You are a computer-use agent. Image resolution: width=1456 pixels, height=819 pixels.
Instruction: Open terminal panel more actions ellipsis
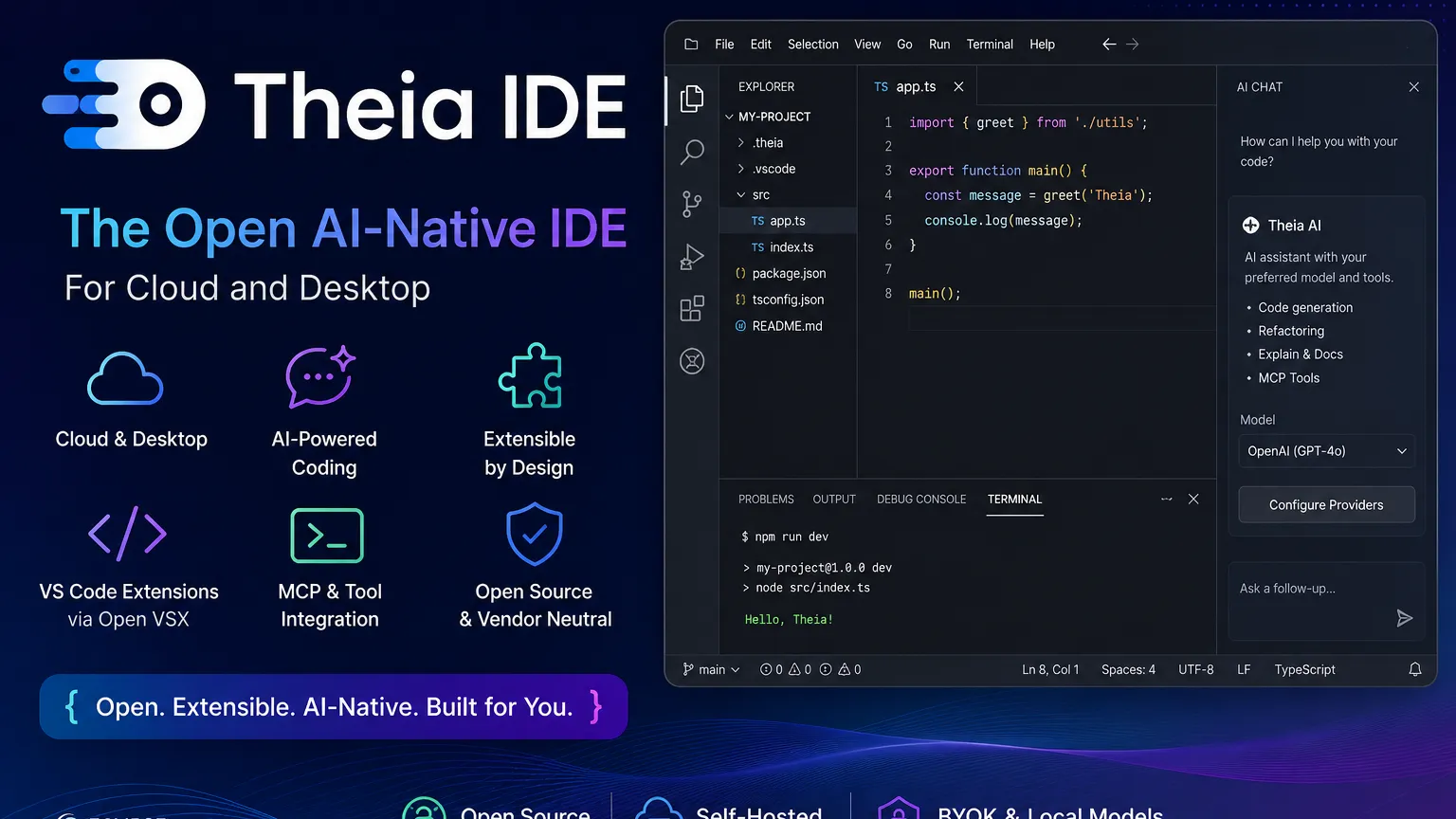point(1166,499)
